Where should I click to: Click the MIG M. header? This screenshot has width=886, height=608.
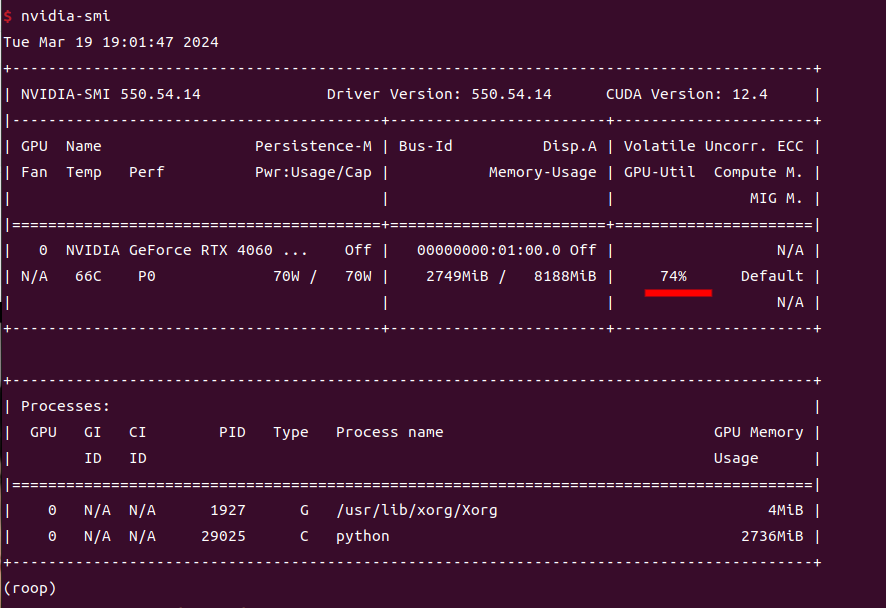pyautogui.click(x=776, y=198)
